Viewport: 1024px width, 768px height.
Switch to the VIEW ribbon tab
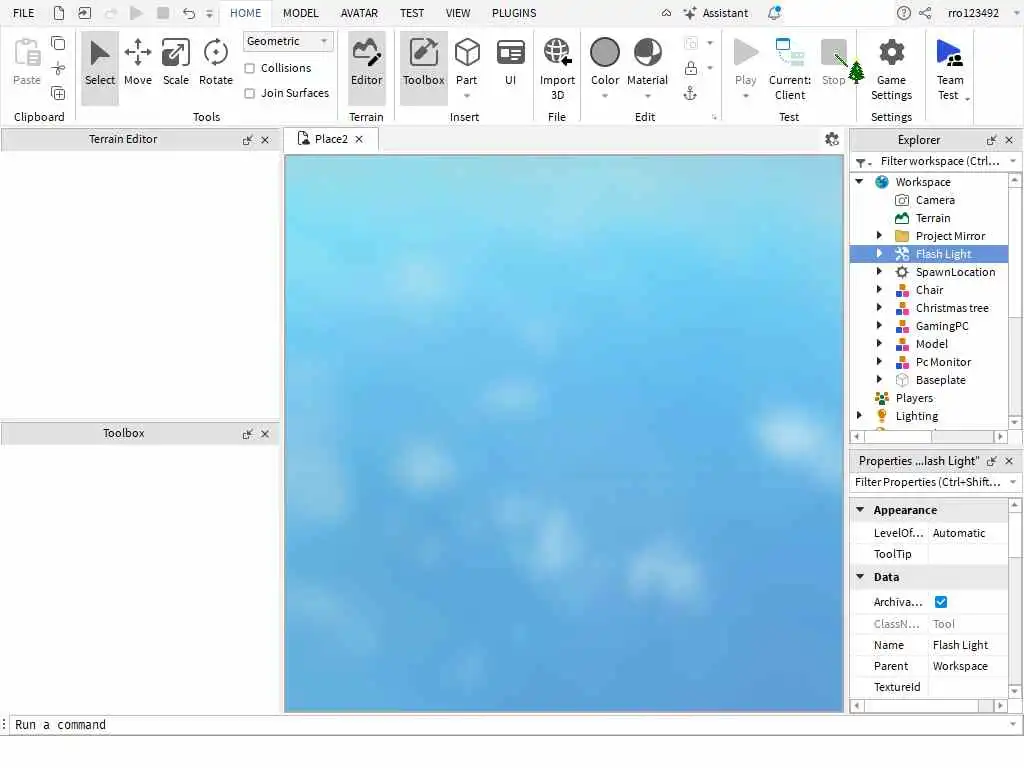(x=458, y=13)
